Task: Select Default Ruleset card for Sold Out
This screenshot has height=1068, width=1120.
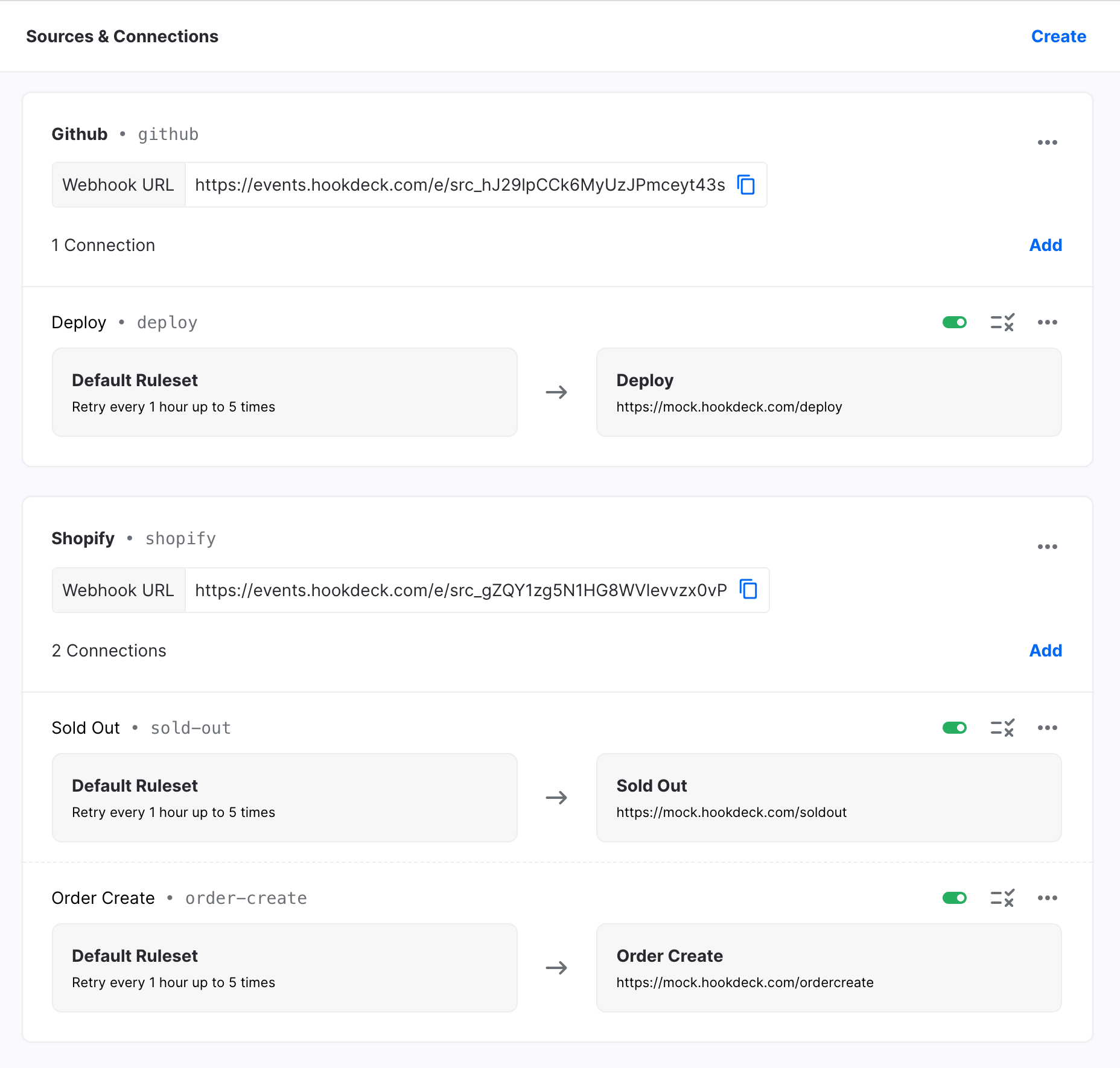Action: click(284, 798)
